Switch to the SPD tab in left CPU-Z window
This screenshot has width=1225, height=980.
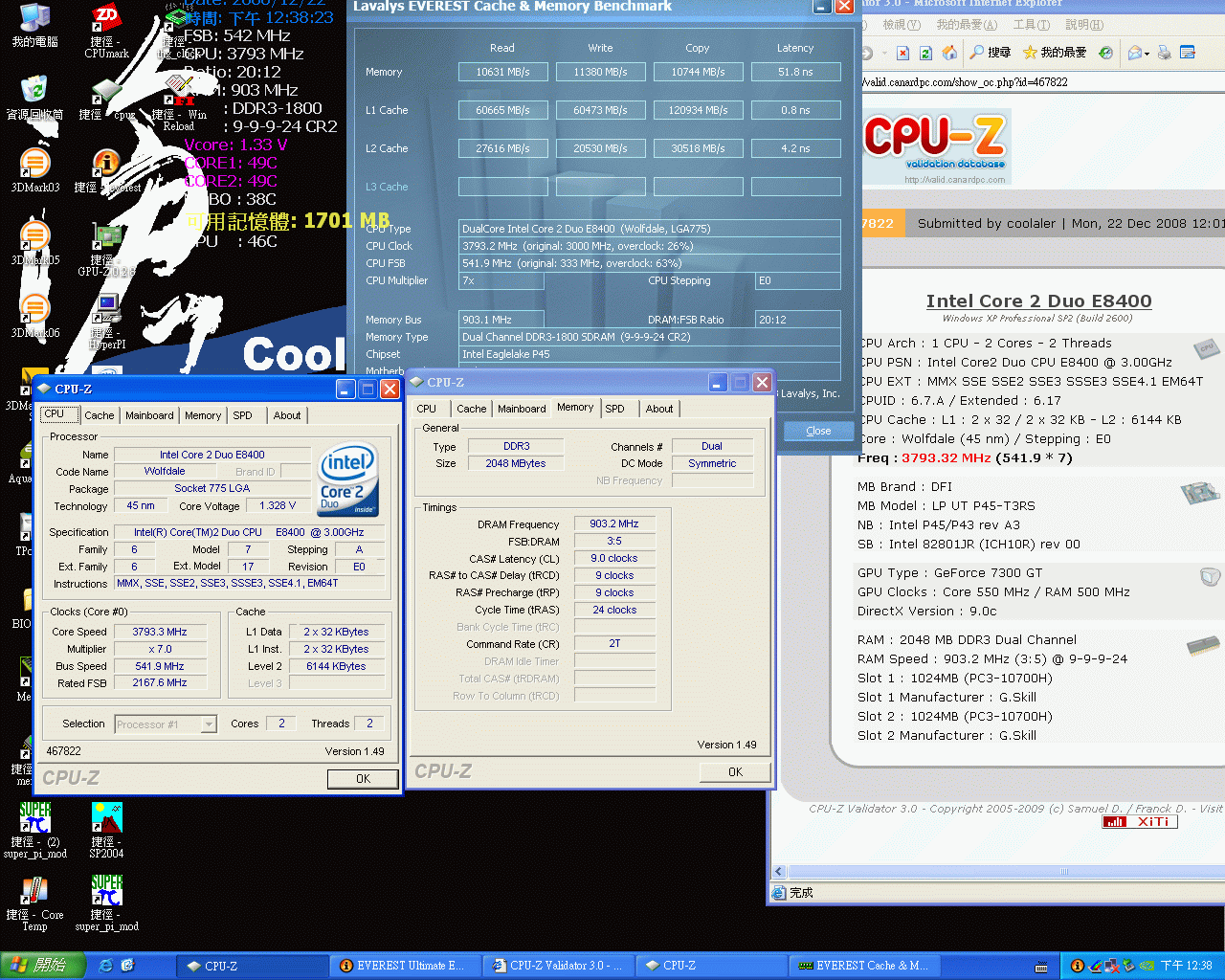pyautogui.click(x=243, y=415)
